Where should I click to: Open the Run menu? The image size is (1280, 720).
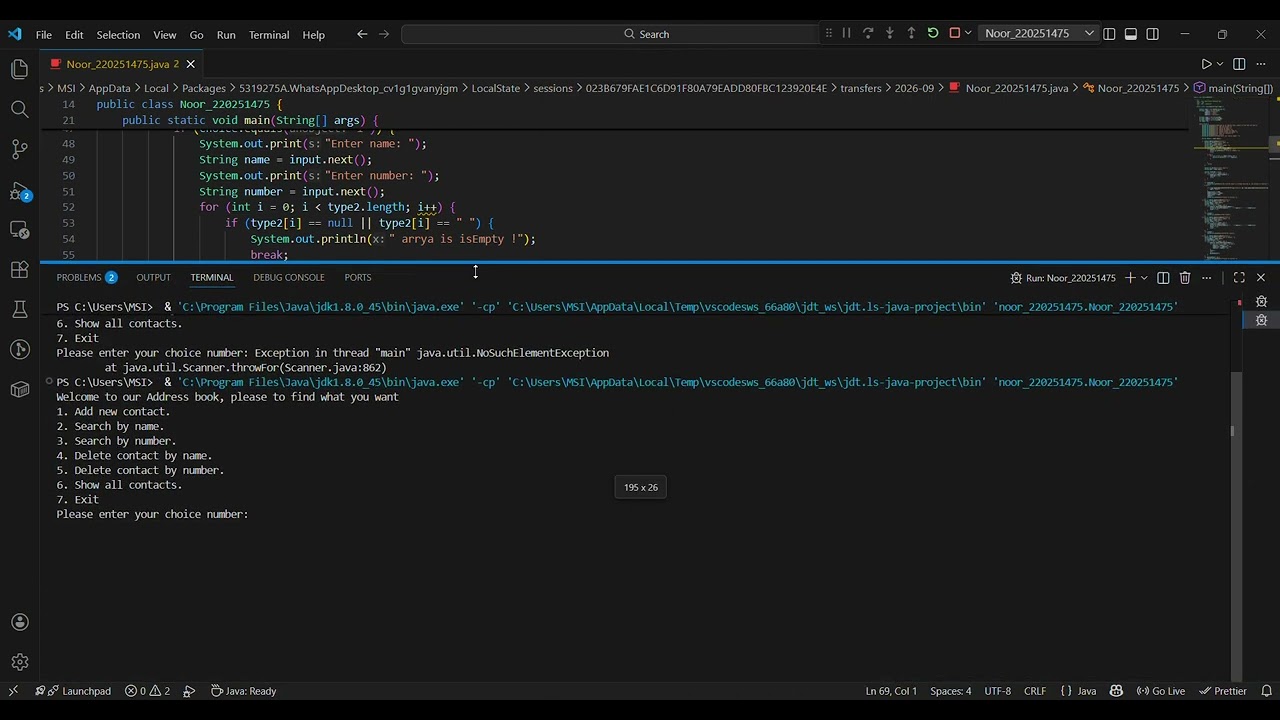point(226,34)
